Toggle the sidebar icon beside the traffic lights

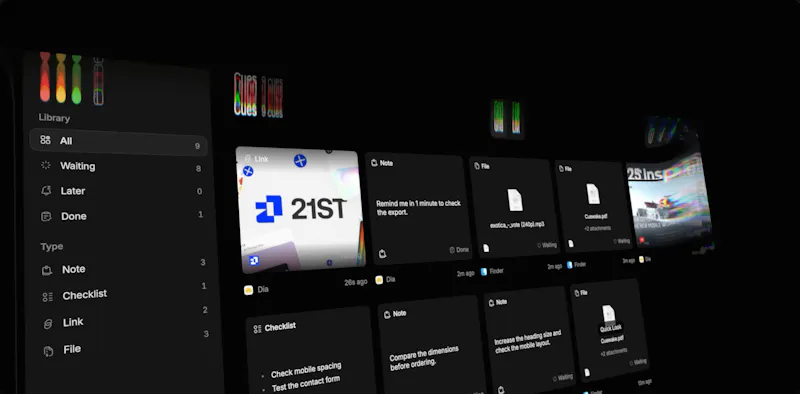pos(98,82)
